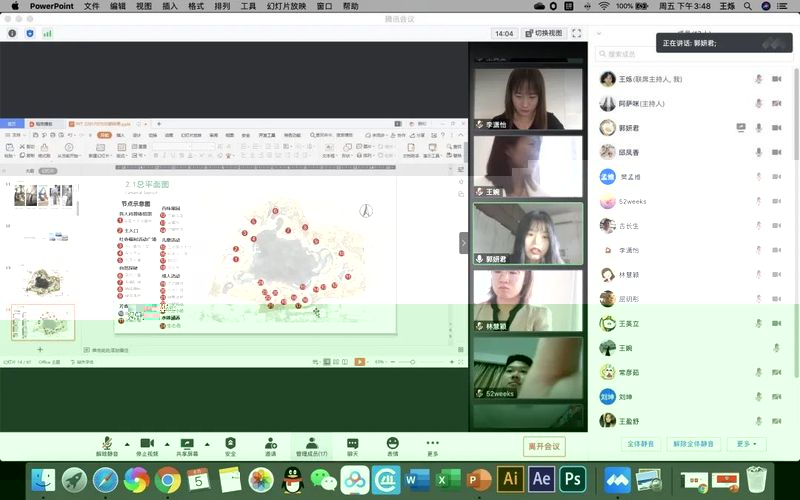Click 离开会议 to leave meeting

click(x=544, y=446)
